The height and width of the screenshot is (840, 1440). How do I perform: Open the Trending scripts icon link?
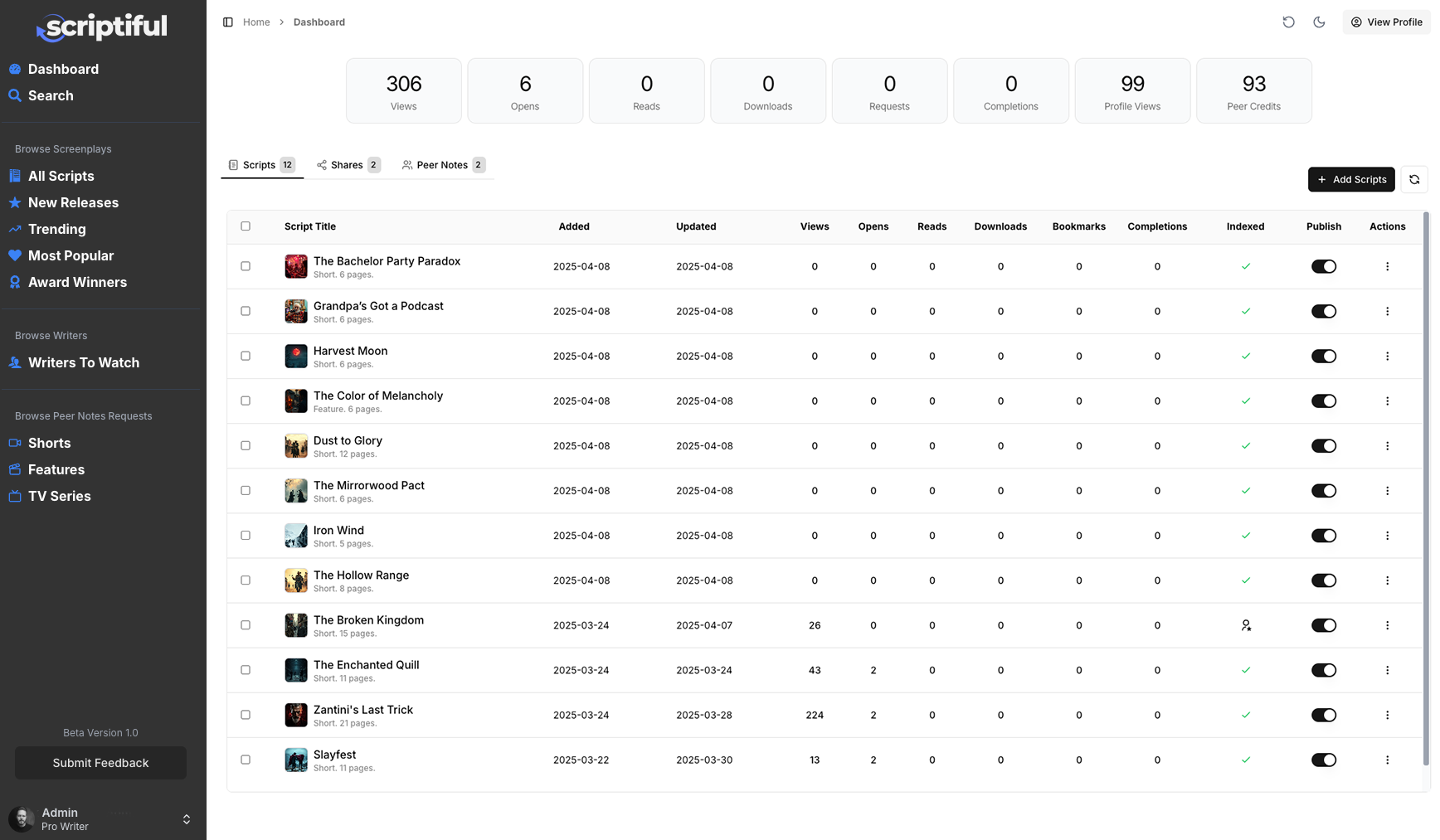pos(15,229)
